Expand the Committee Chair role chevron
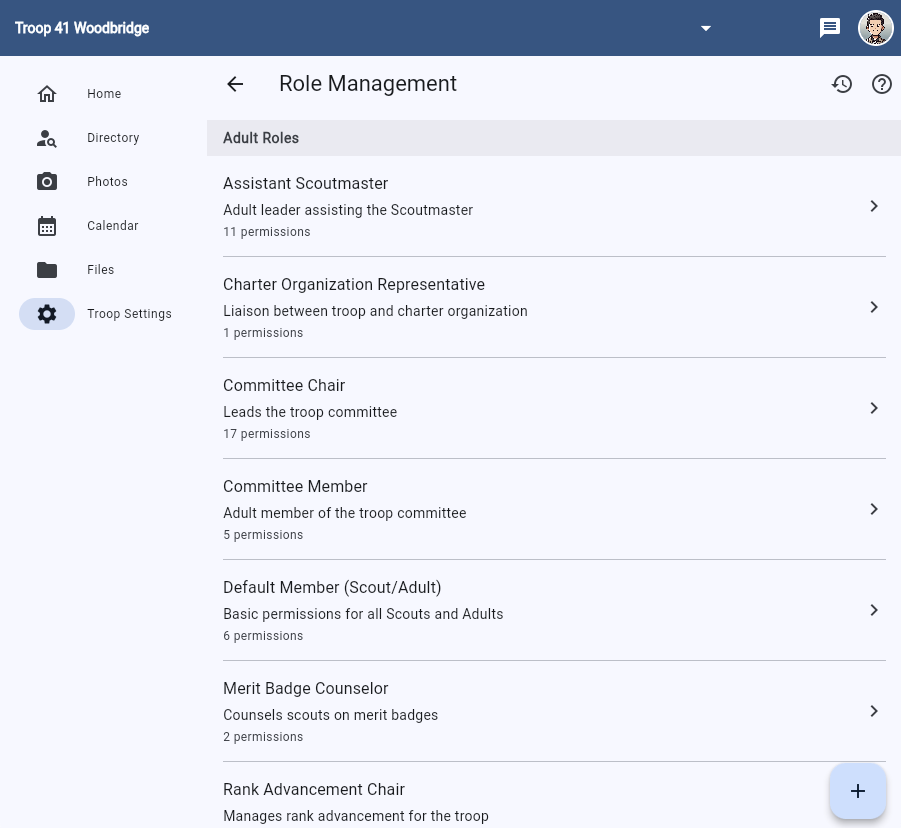Screen dimensions: 901x828 coord(874,408)
